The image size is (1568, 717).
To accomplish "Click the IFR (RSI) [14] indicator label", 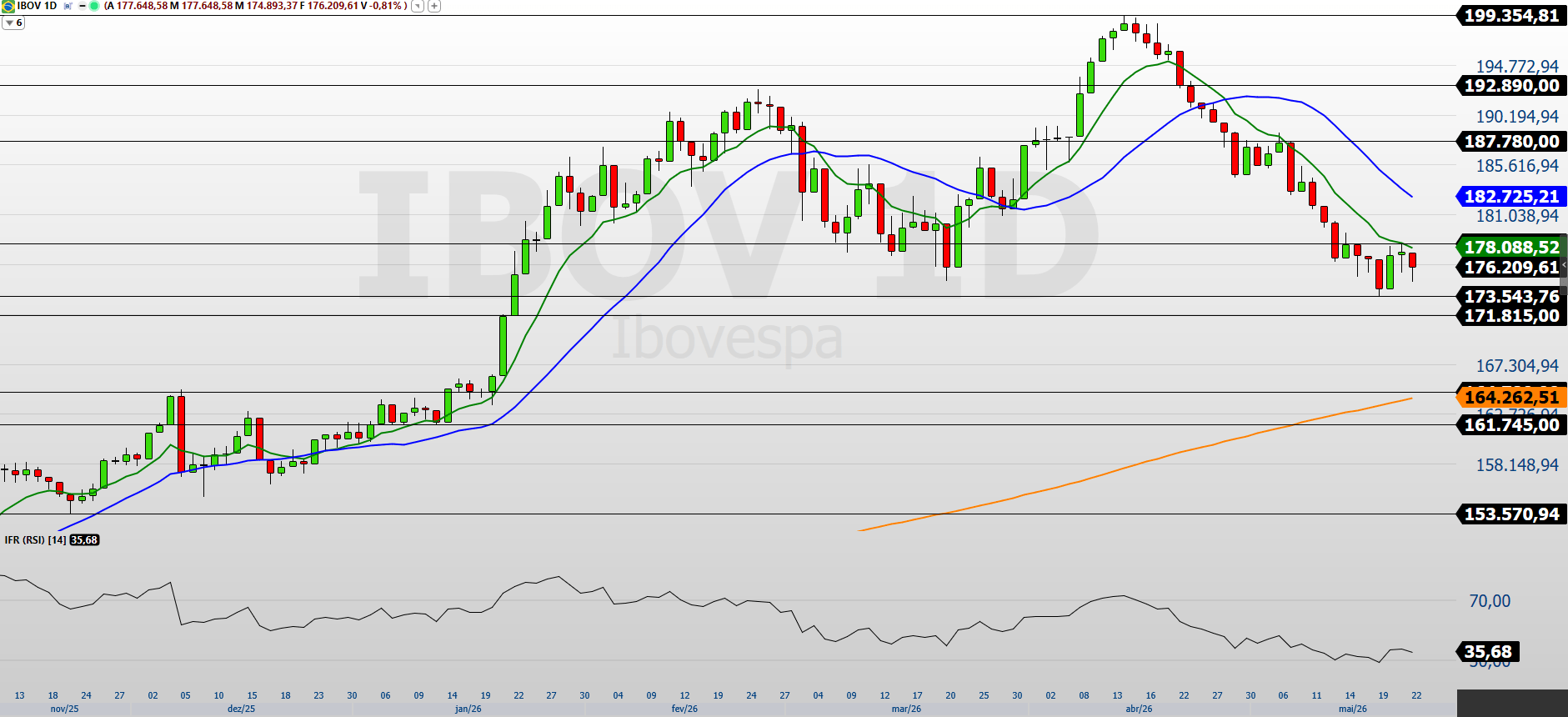I will [x=35, y=540].
